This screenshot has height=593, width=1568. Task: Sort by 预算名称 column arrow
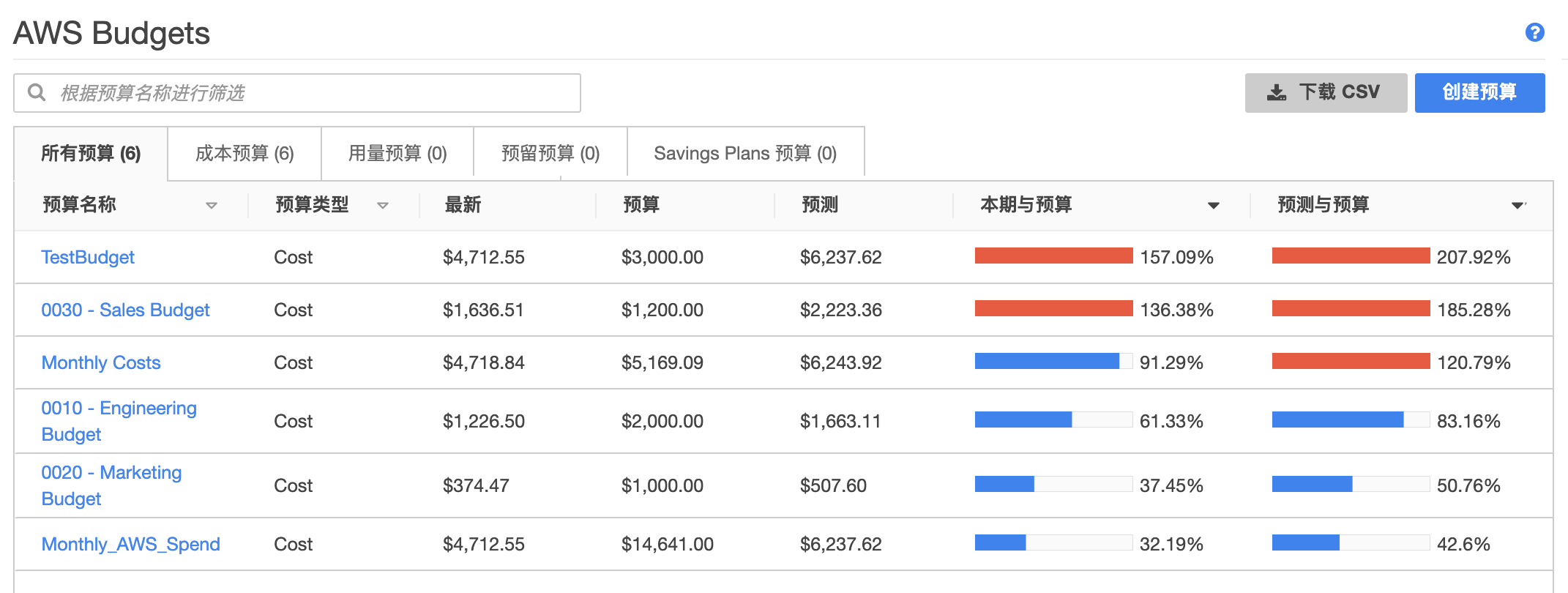click(212, 206)
